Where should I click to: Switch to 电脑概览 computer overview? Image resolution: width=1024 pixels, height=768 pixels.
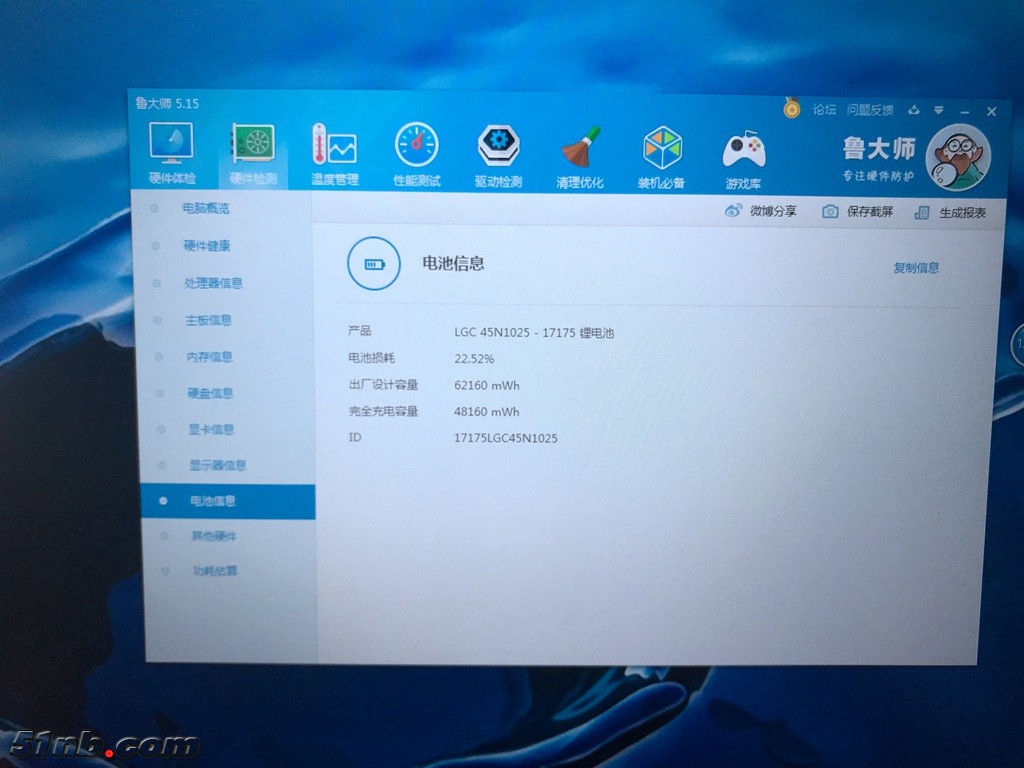(x=206, y=209)
